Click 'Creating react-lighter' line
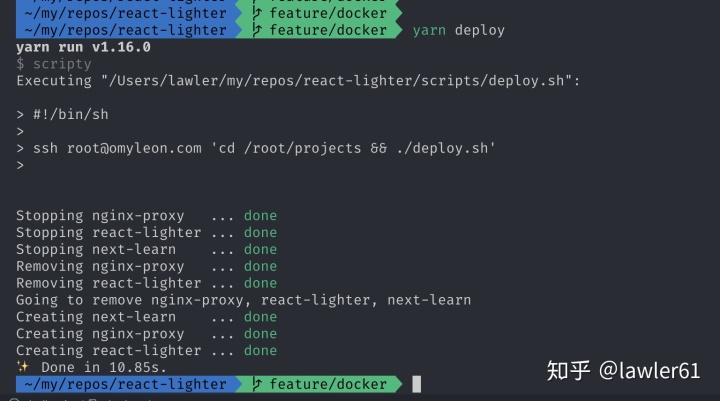Screen dimensions: 720x401 coord(146,350)
